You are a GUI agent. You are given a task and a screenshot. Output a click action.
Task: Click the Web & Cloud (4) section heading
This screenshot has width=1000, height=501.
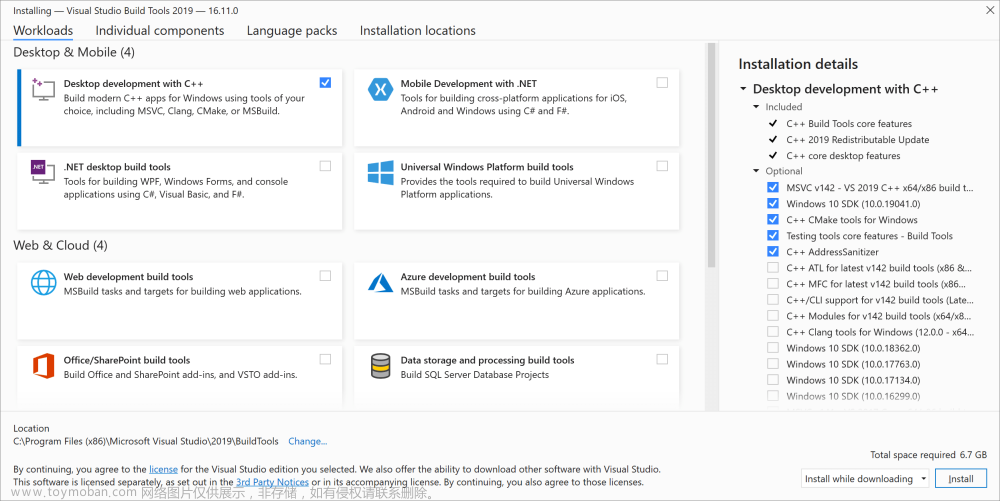point(61,245)
